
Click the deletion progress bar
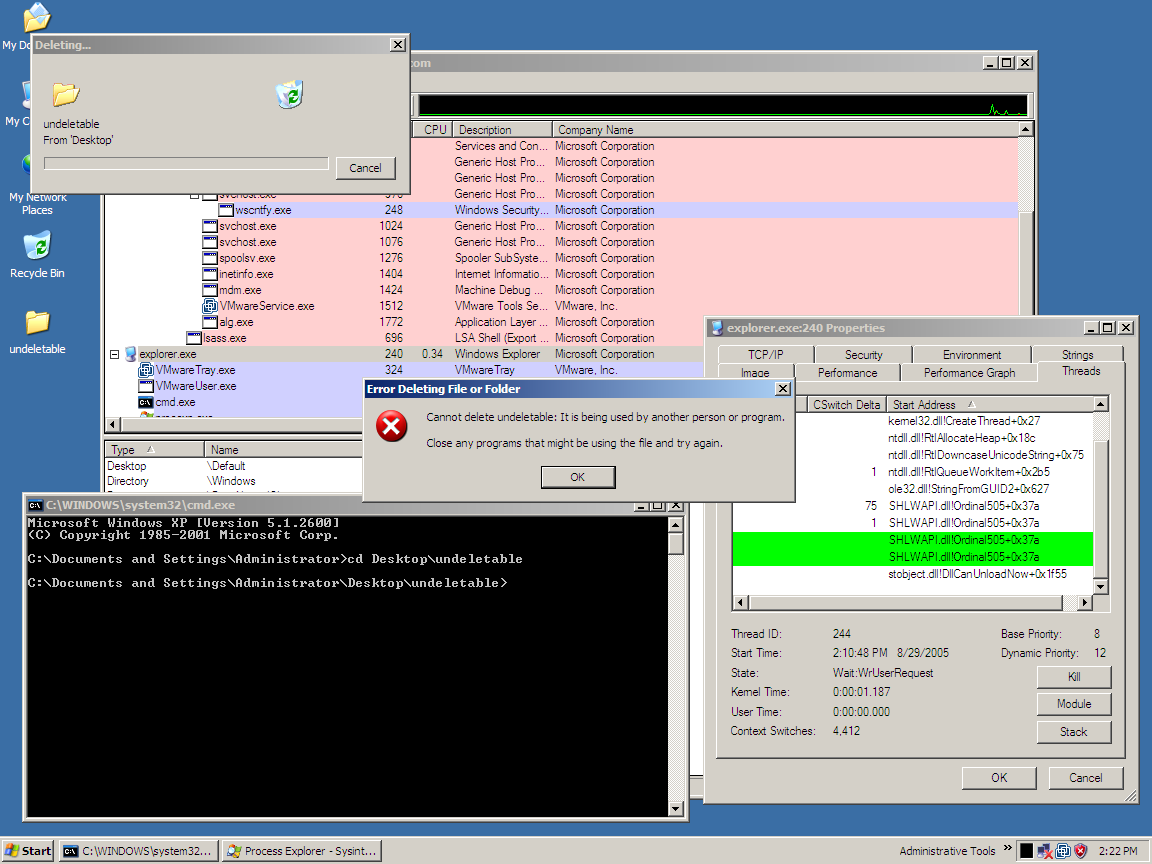pos(186,163)
